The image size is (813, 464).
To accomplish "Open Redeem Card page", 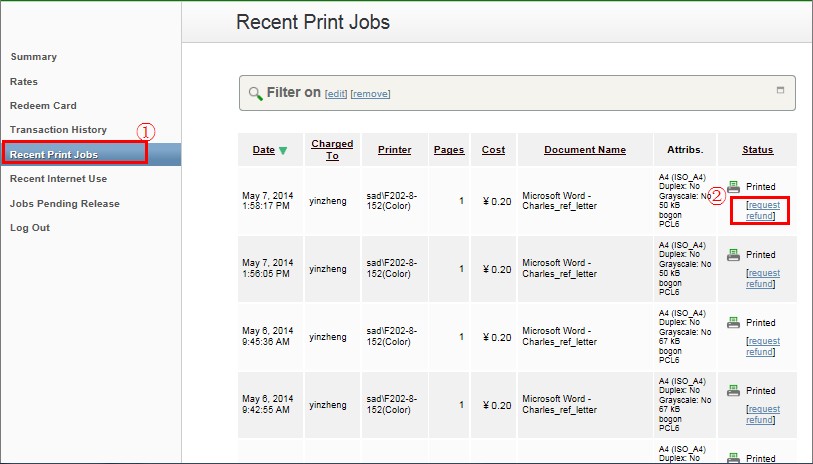I will click(43, 105).
